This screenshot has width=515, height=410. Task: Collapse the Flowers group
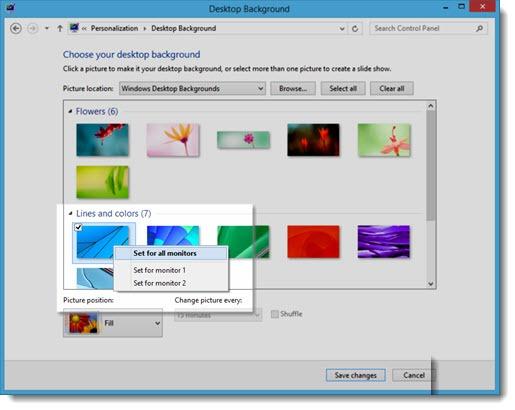[x=70, y=111]
